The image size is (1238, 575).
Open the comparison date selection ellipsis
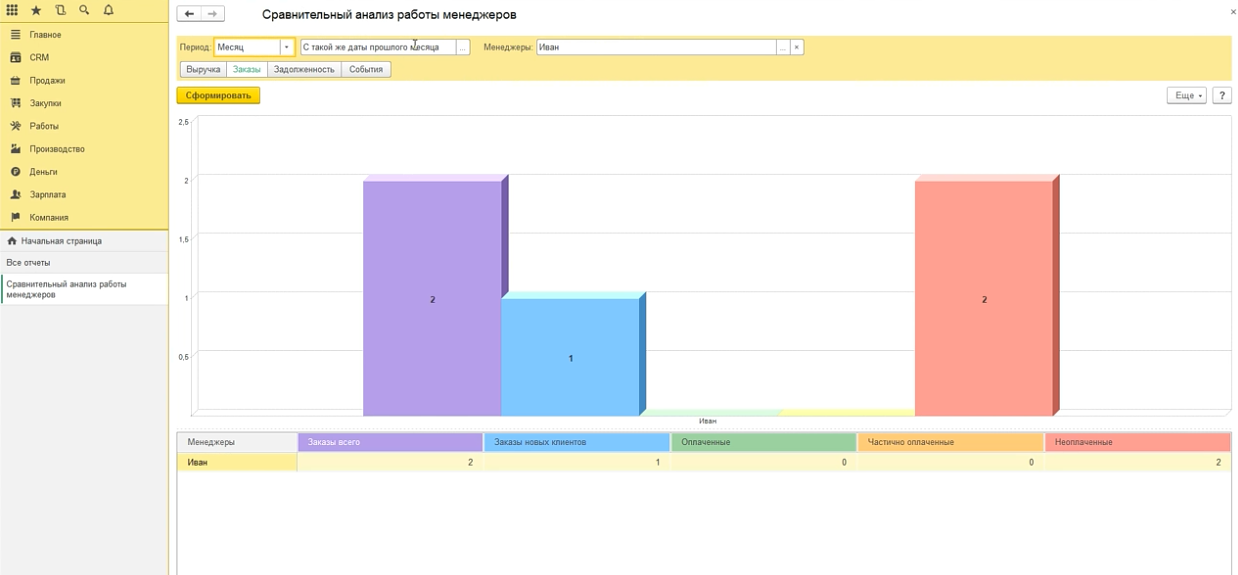(x=463, y=47)
